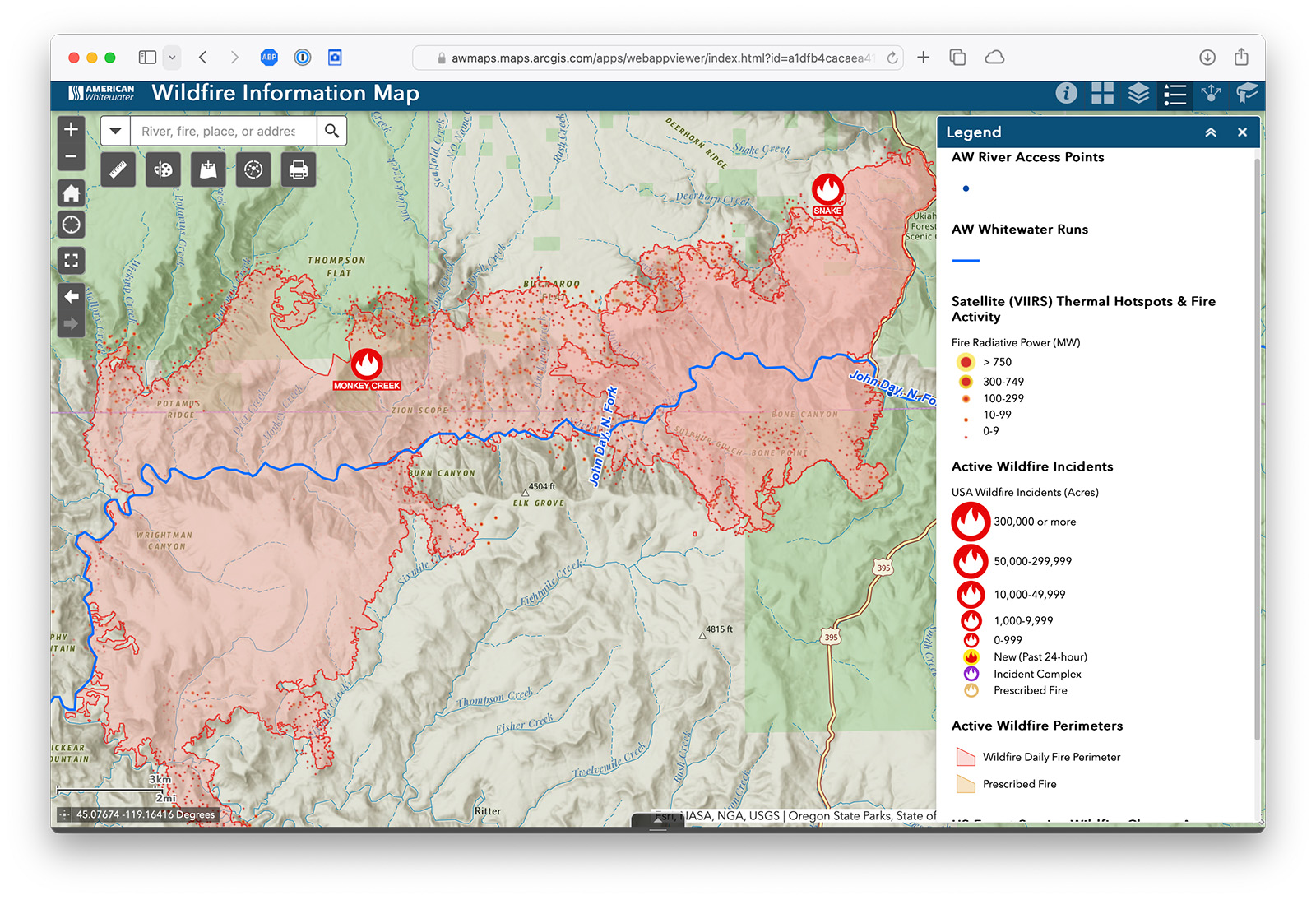
Task: Open the About information panel
Action: pyautogui.click(x=1067, y=93)
